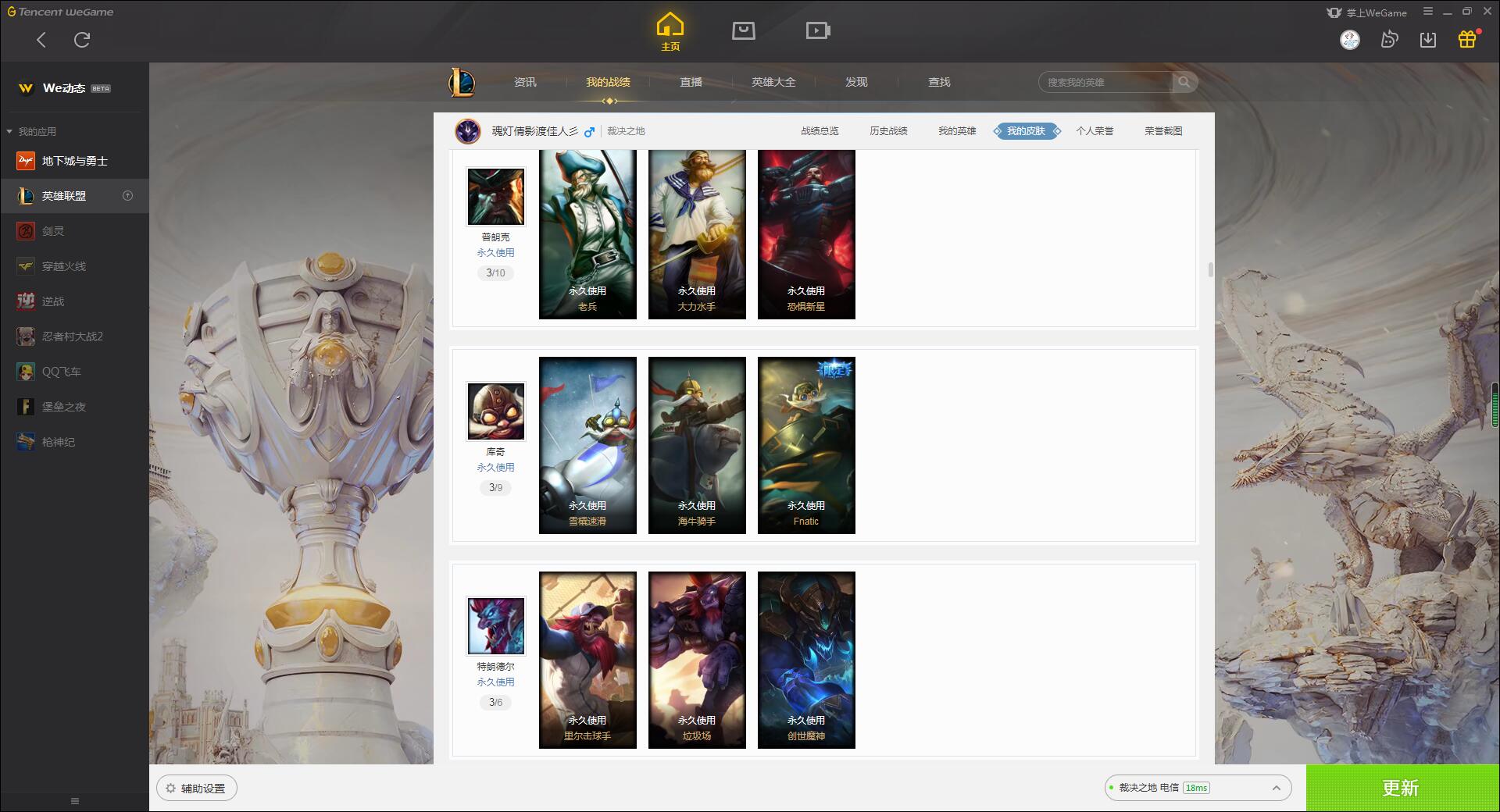
Task: Switch to 个人荣誉 sub-tab
Action: click(1095, 131)
